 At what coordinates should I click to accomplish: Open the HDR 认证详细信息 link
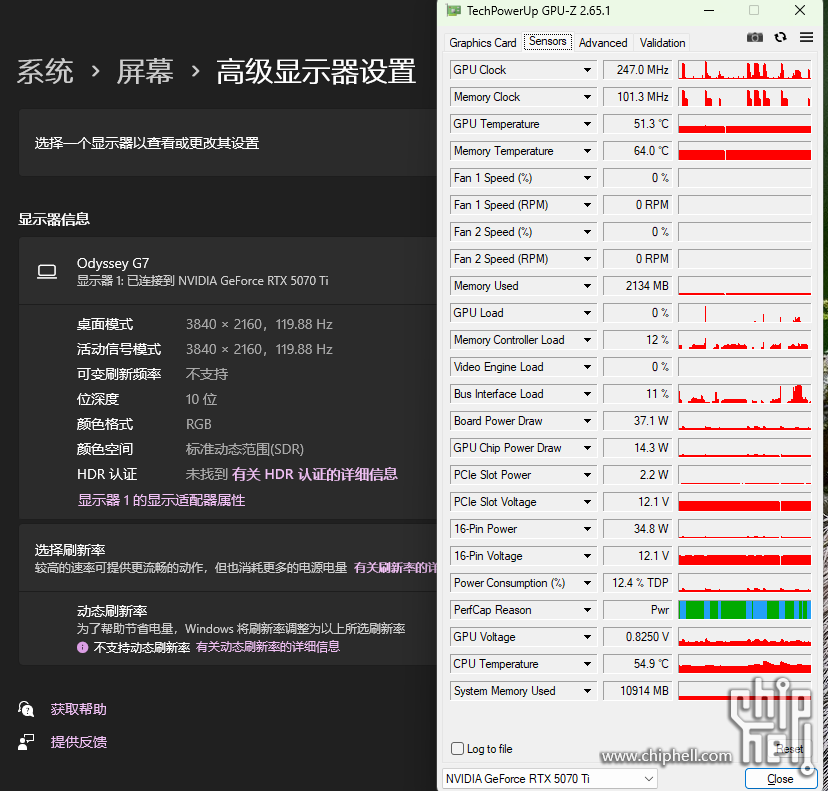(x=314, y=474)
